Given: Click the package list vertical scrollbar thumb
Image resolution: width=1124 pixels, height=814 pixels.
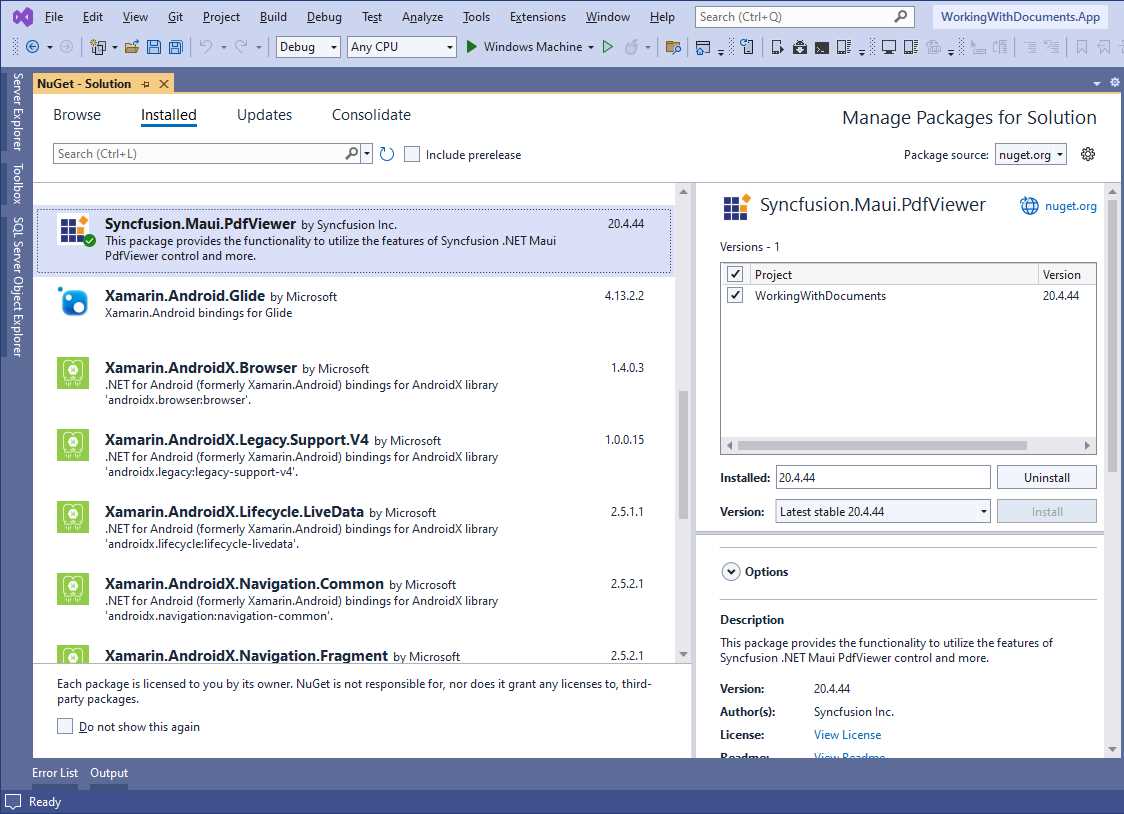Looking at the screenshot, I should tap(683, 455).
